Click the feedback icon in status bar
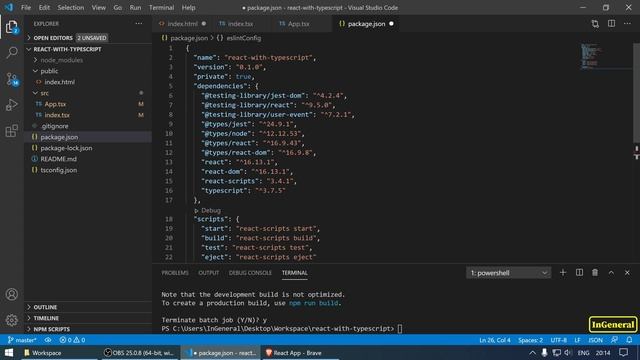Screen dimensions: 640x360 coord(614,340)
